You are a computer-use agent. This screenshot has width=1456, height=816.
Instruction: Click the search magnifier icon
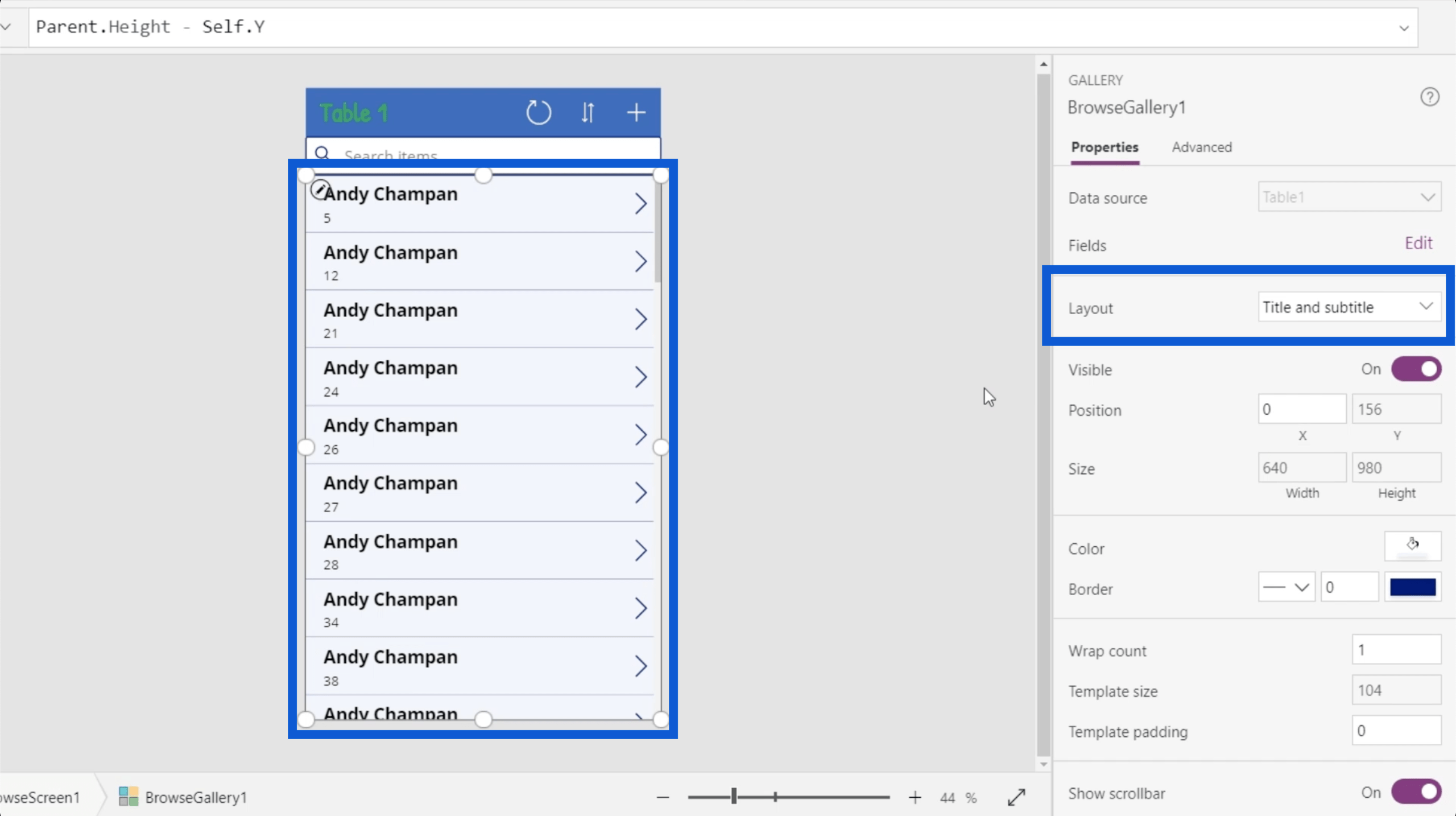(322, 153)
